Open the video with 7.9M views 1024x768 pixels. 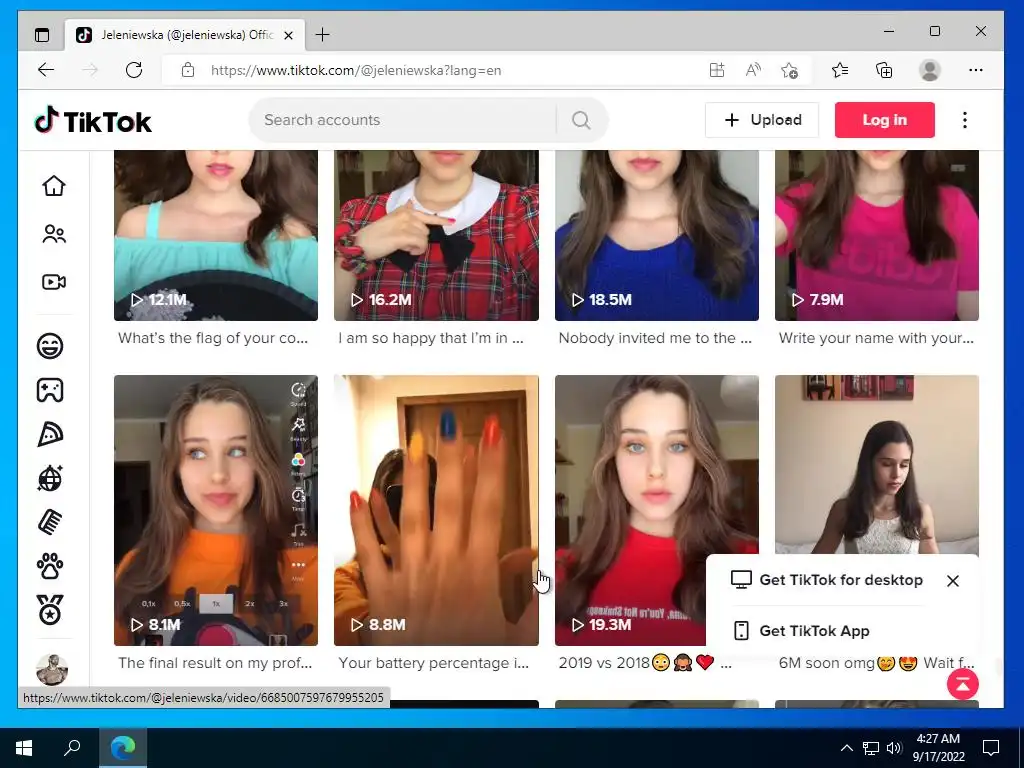pyautogui.click(x=876, y=235)
